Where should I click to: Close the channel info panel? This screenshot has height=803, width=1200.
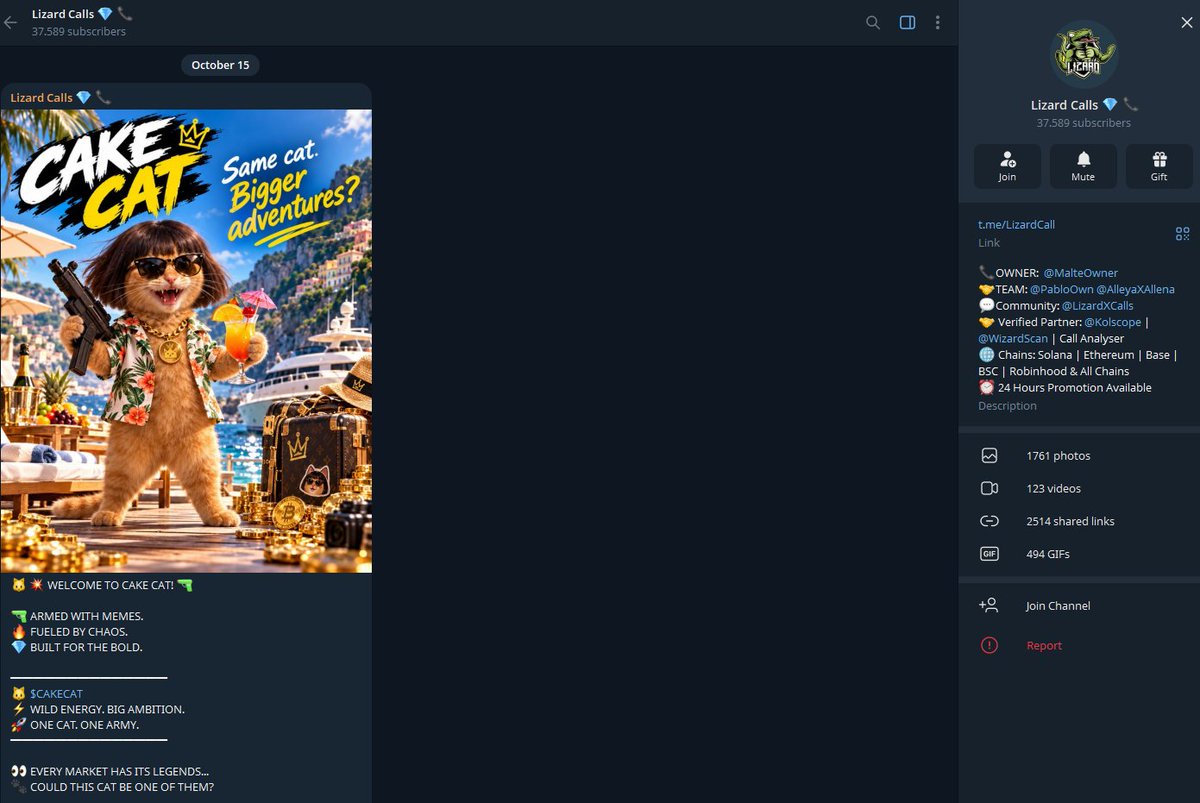tap(1186, 22)
